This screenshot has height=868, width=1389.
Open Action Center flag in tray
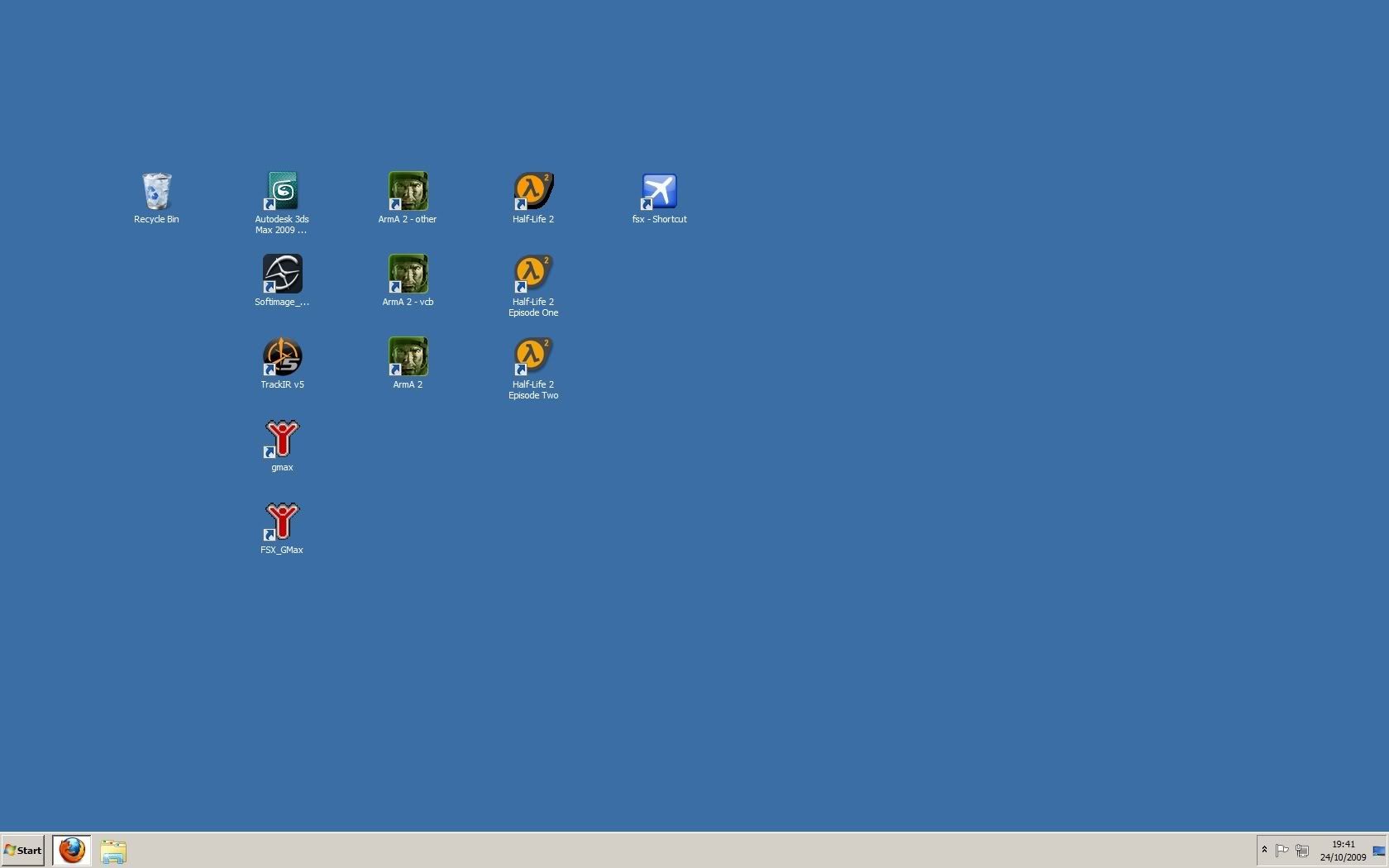[1282, 851]
